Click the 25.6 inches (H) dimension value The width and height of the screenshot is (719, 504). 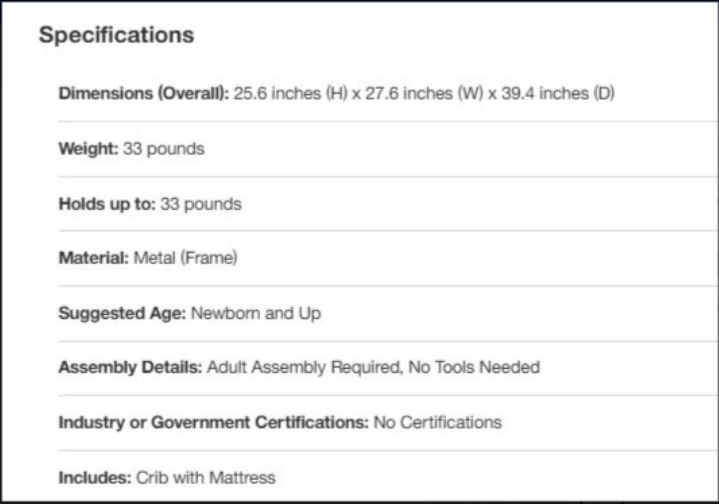point(290,94)
